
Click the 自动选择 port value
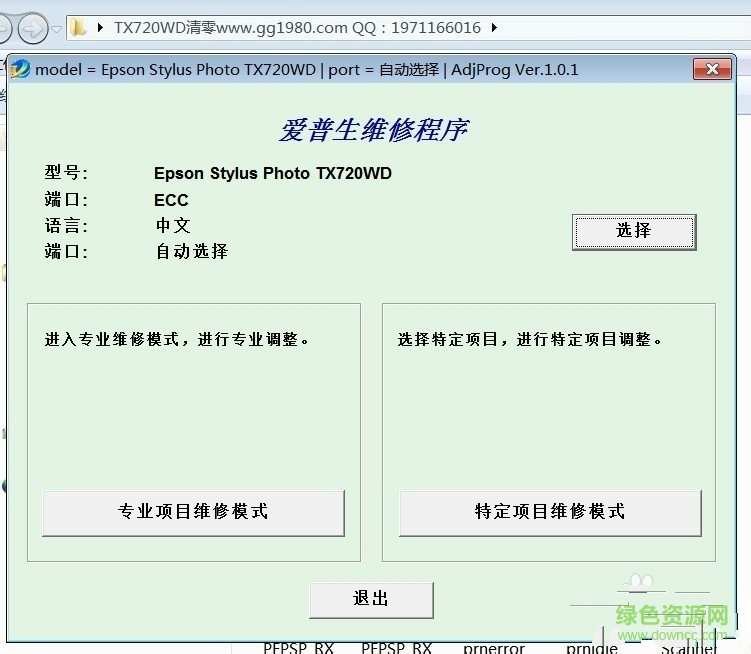pyautogui.click(x=192, y=251)
